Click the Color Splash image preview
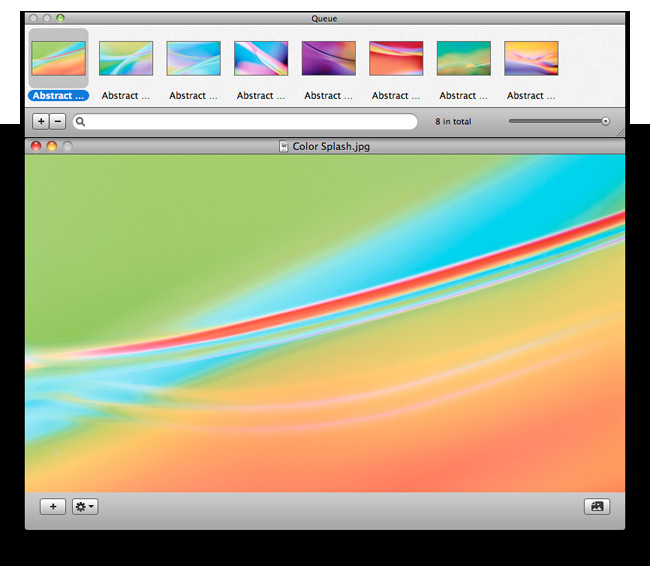The image size is (650, 570). click(x=325, y=323)
